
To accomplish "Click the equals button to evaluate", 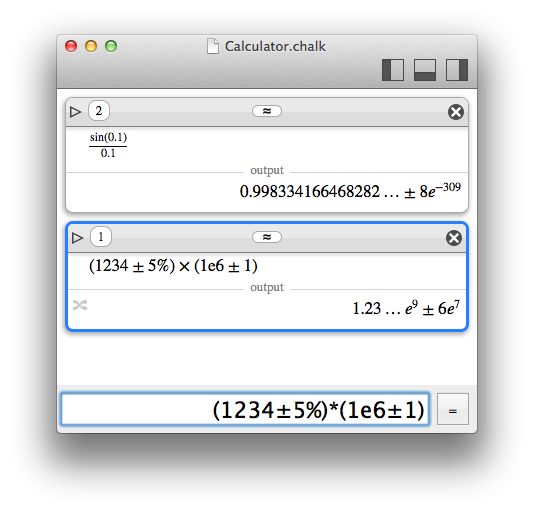I will coord(453,409).
